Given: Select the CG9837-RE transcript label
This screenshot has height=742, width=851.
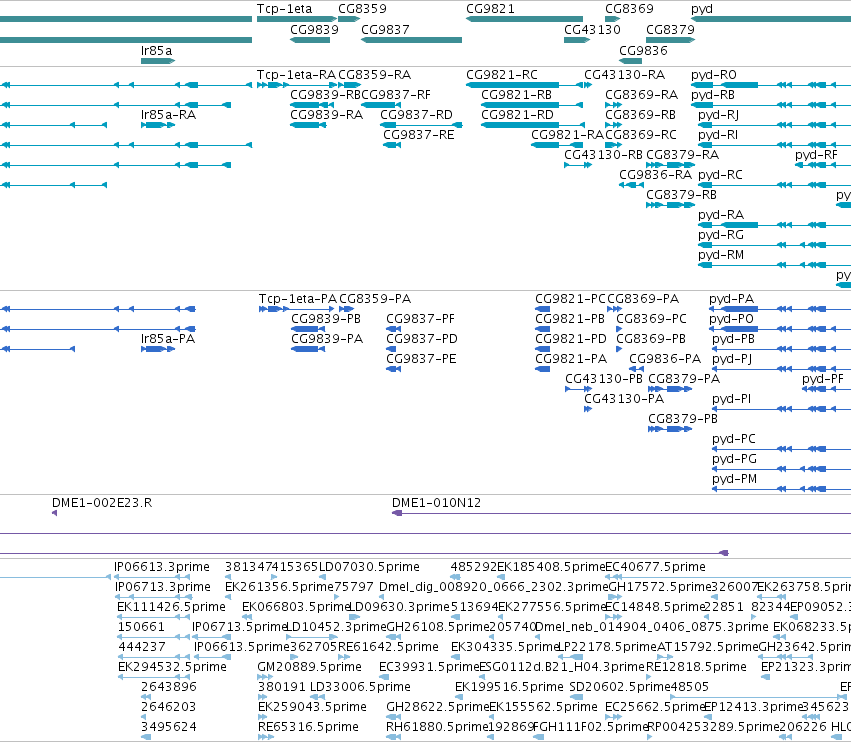Looking at the screenshot, I should click(418, 135).
